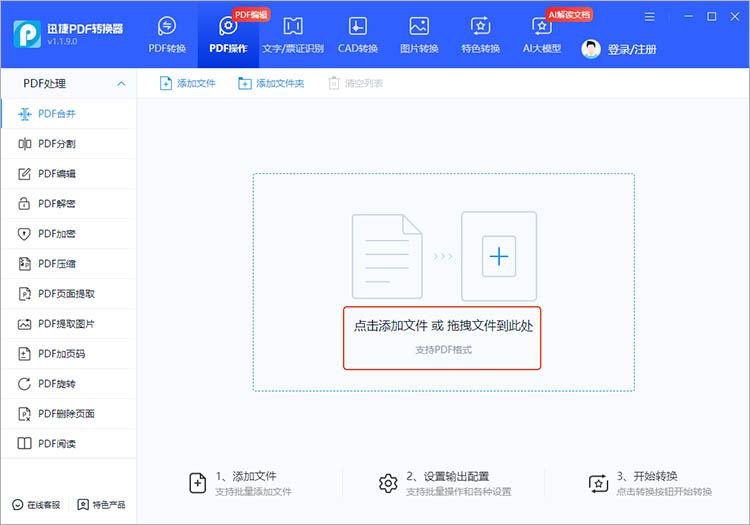Click the 添加文件 toolbar button

point(188,83)
